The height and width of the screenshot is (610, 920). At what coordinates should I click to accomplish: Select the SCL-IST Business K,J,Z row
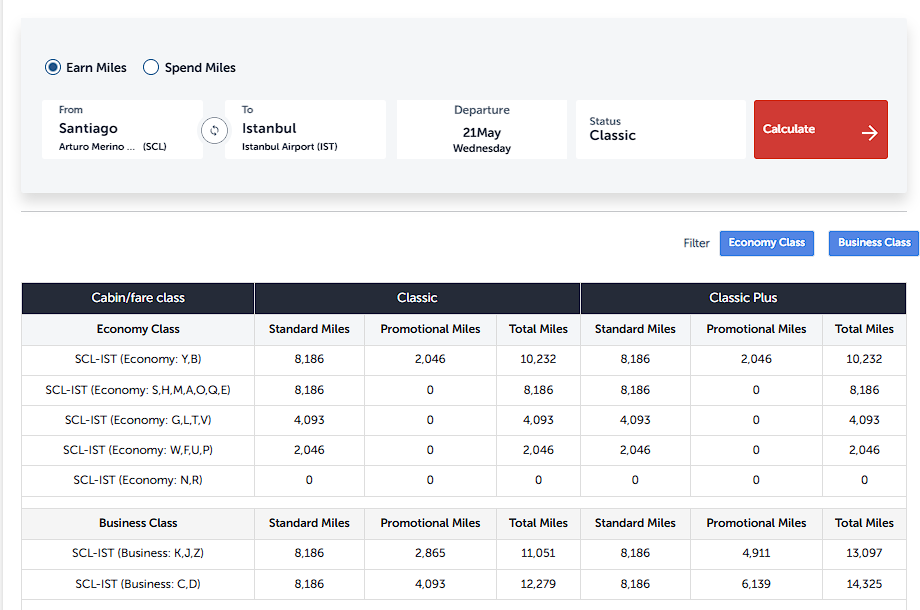[138, 553]
